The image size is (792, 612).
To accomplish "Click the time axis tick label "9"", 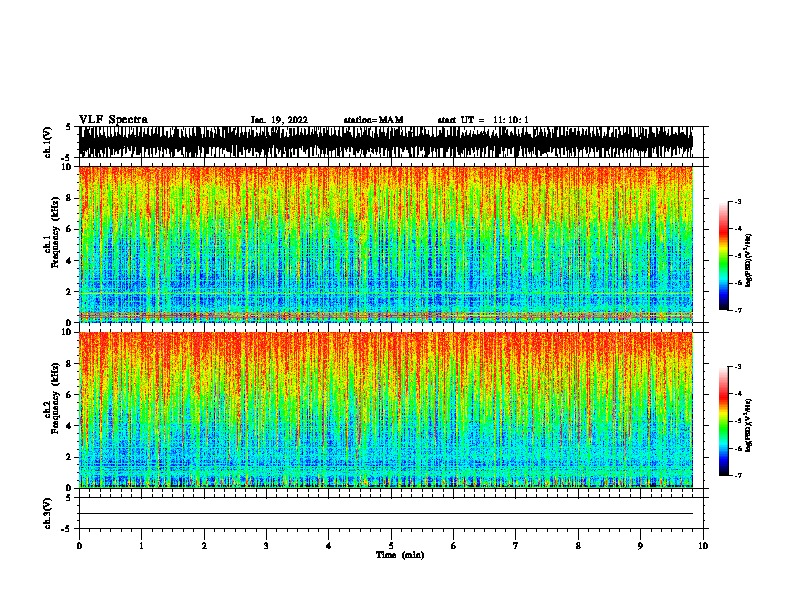I will [640, 546].
